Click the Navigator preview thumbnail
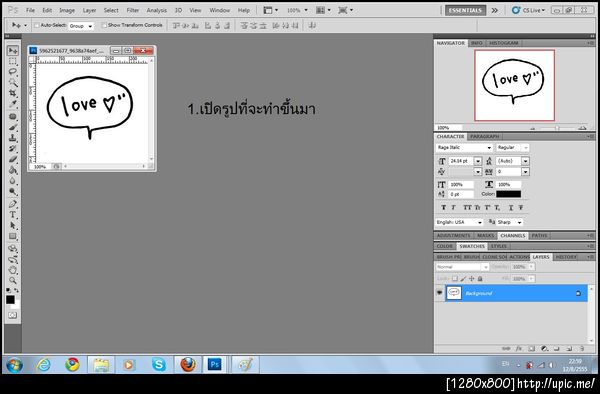 tap(514, 86)
